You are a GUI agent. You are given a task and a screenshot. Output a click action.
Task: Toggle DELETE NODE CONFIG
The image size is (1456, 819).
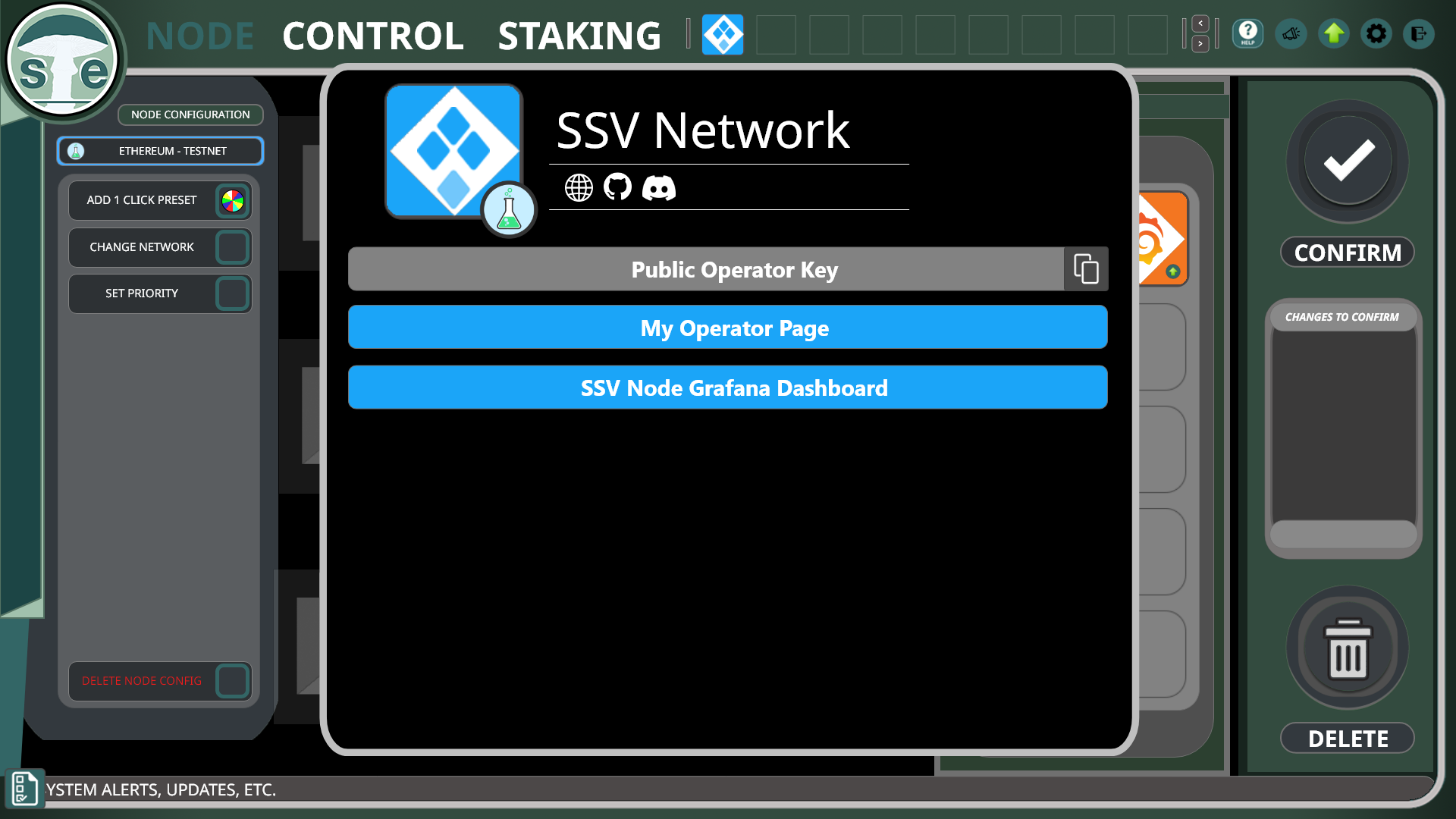point(233,681)
